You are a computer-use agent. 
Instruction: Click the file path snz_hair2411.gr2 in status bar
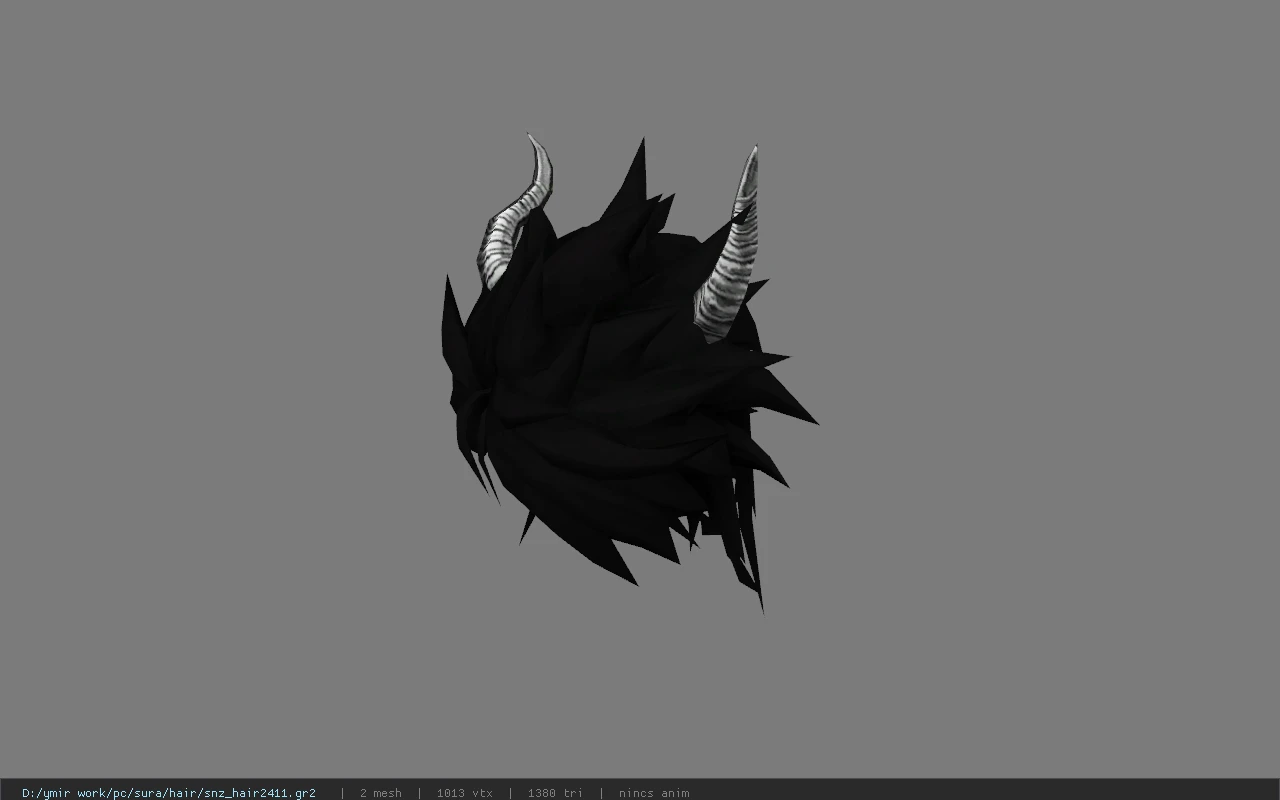point(169,793)
